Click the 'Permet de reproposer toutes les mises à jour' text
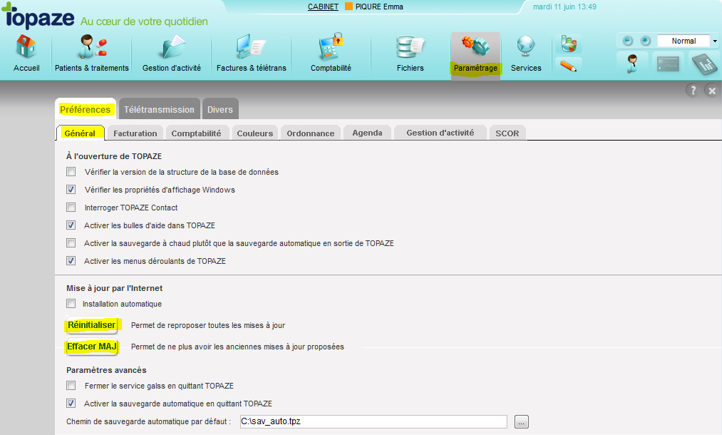This screenshot has width=722, height=435. coord(208,325)
